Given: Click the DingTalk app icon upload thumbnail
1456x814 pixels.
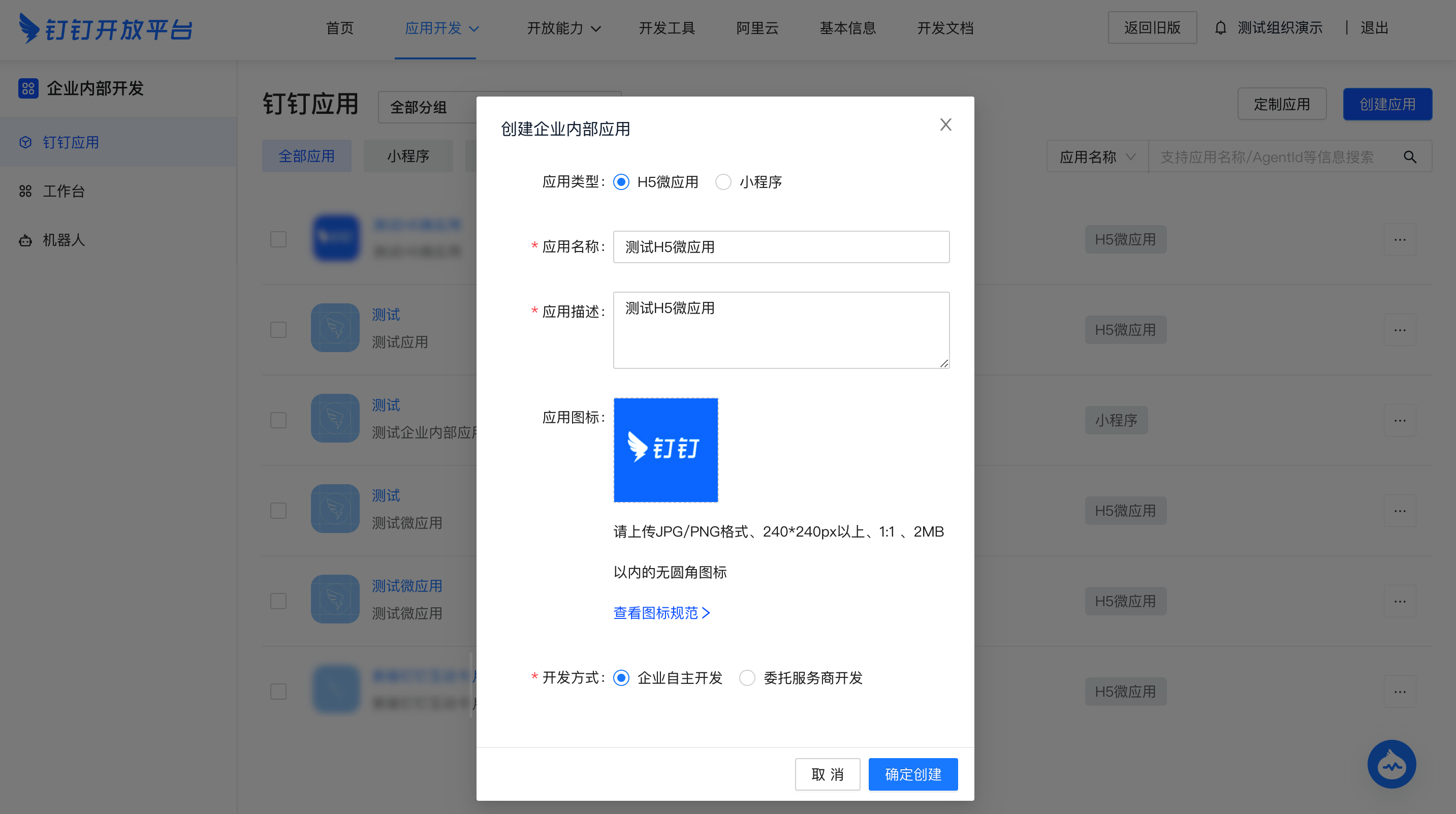Looking at the screenshot, I should coord(666,450).
